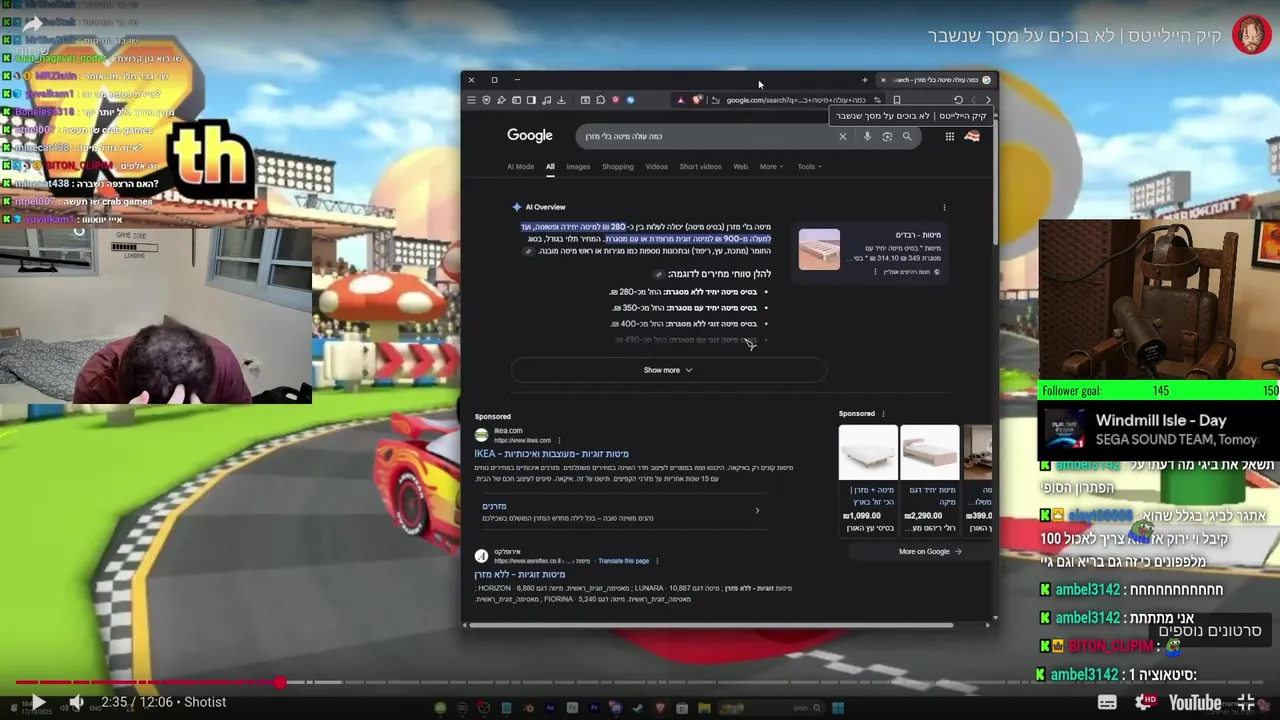This screenshot has width=1280, height=720.
Task: Reload the Google search page
Action: (x=958, y=100)
